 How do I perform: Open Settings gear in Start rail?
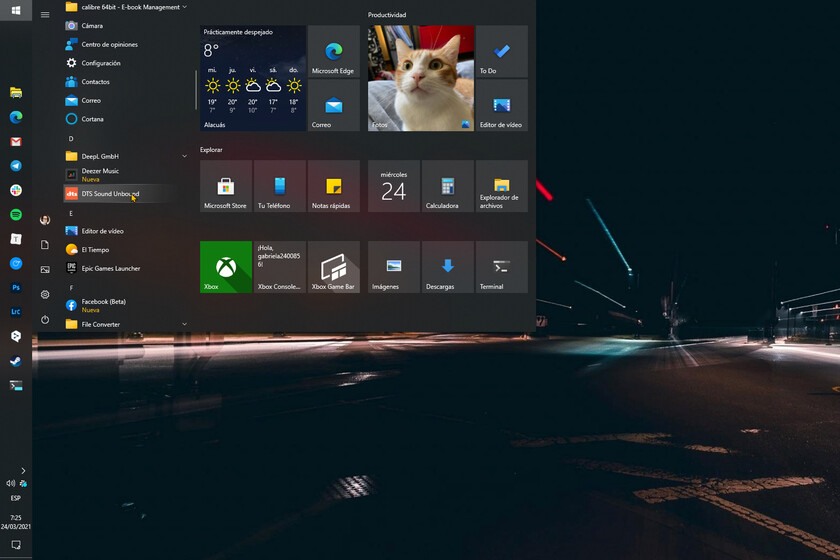(x=45, y=294)
